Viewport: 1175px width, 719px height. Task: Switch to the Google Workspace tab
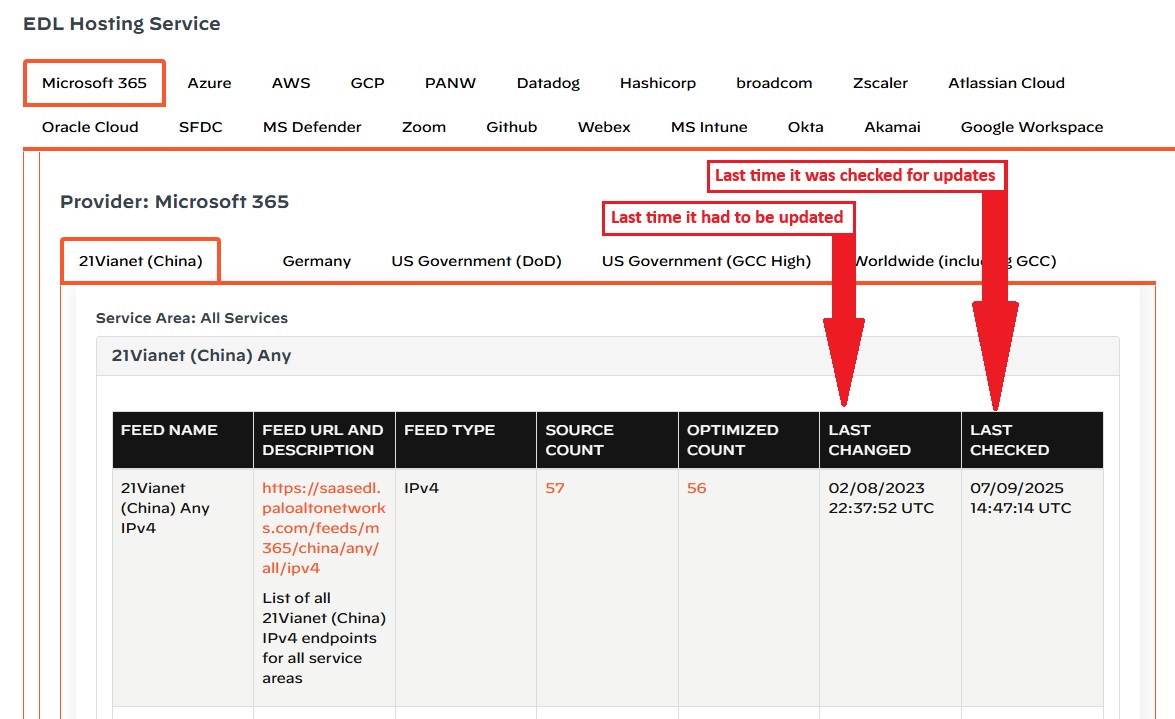coord(1032,127)
